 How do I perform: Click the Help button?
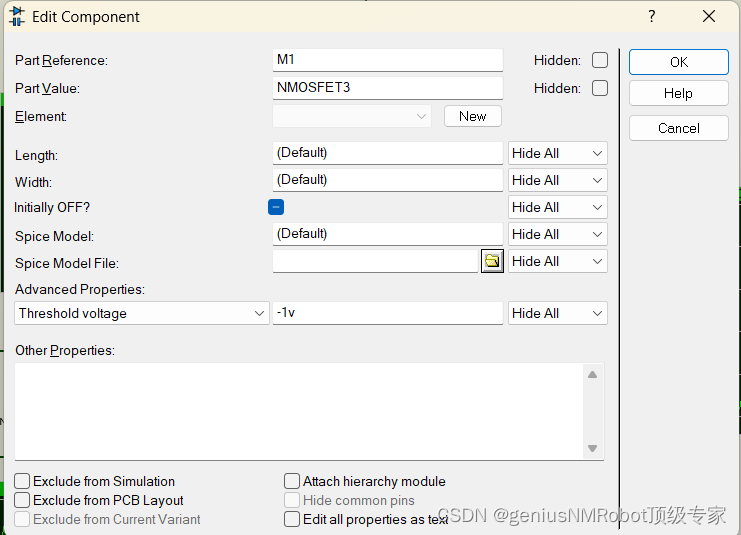[679, 93]
